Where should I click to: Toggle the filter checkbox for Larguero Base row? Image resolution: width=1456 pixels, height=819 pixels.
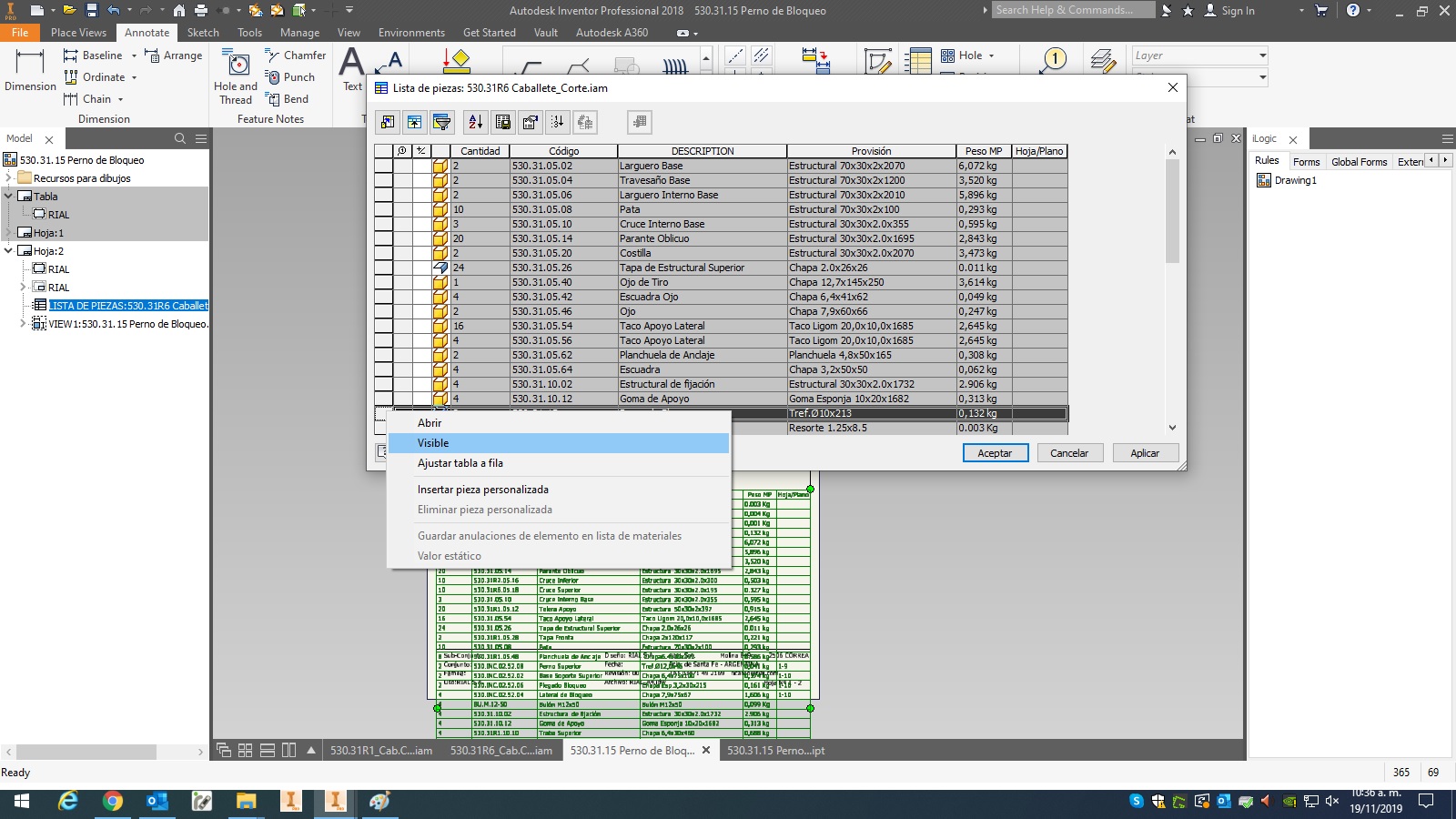point(400,166)
